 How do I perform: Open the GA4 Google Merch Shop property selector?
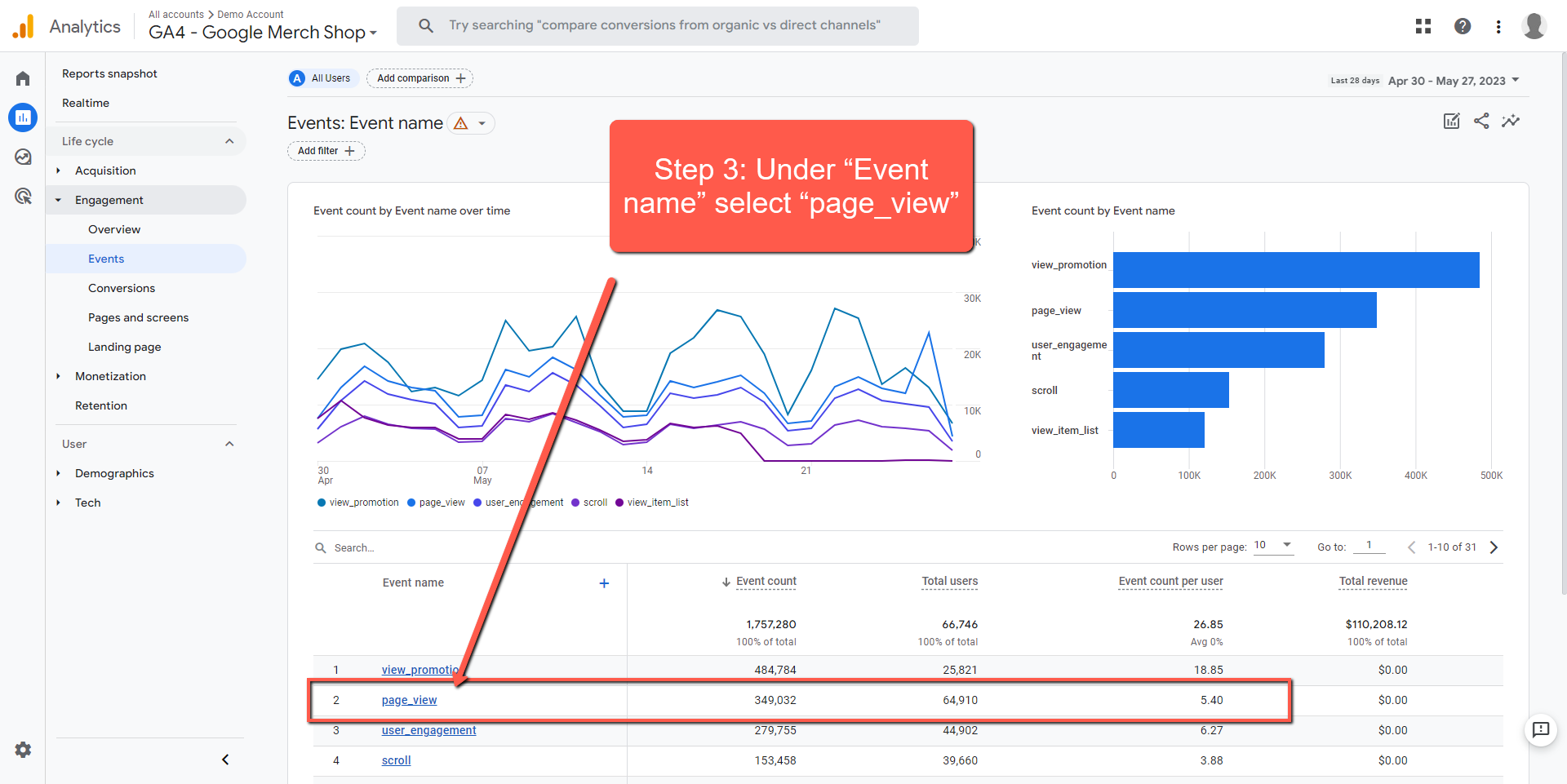(x=263, y=33)
